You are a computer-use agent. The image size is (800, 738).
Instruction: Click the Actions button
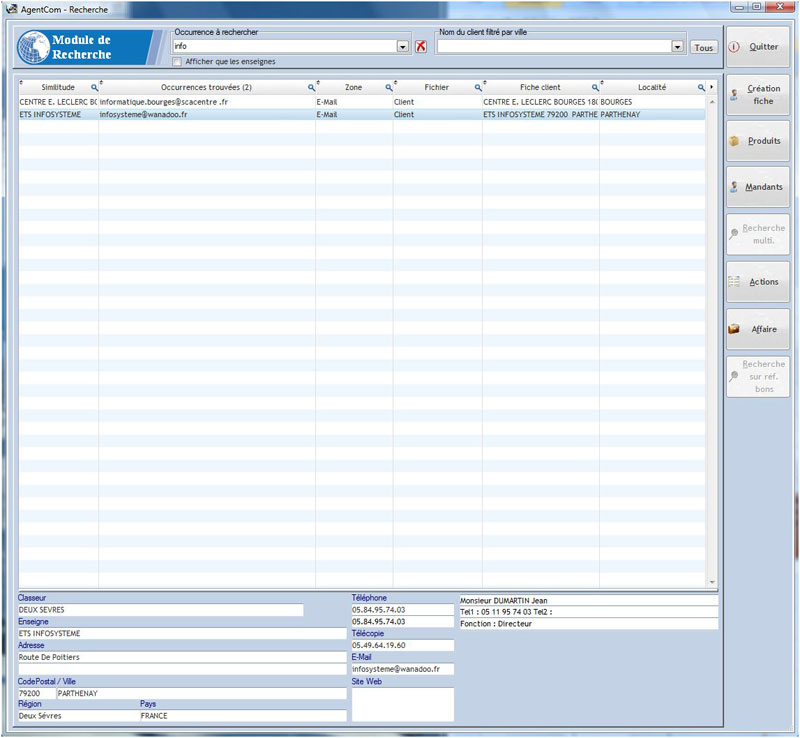click(758, 282)
